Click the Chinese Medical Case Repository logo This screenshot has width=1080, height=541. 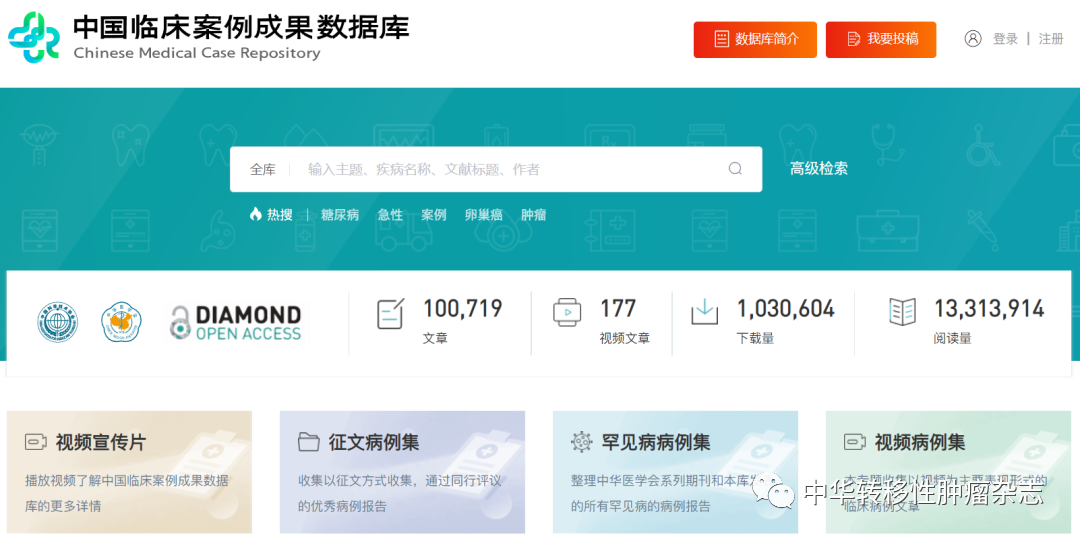coord(34,37)
